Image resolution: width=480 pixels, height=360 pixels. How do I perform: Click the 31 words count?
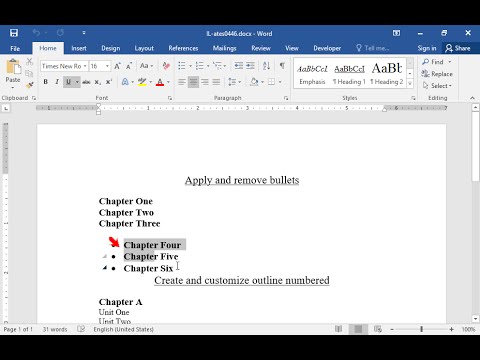tap(55, 329)
